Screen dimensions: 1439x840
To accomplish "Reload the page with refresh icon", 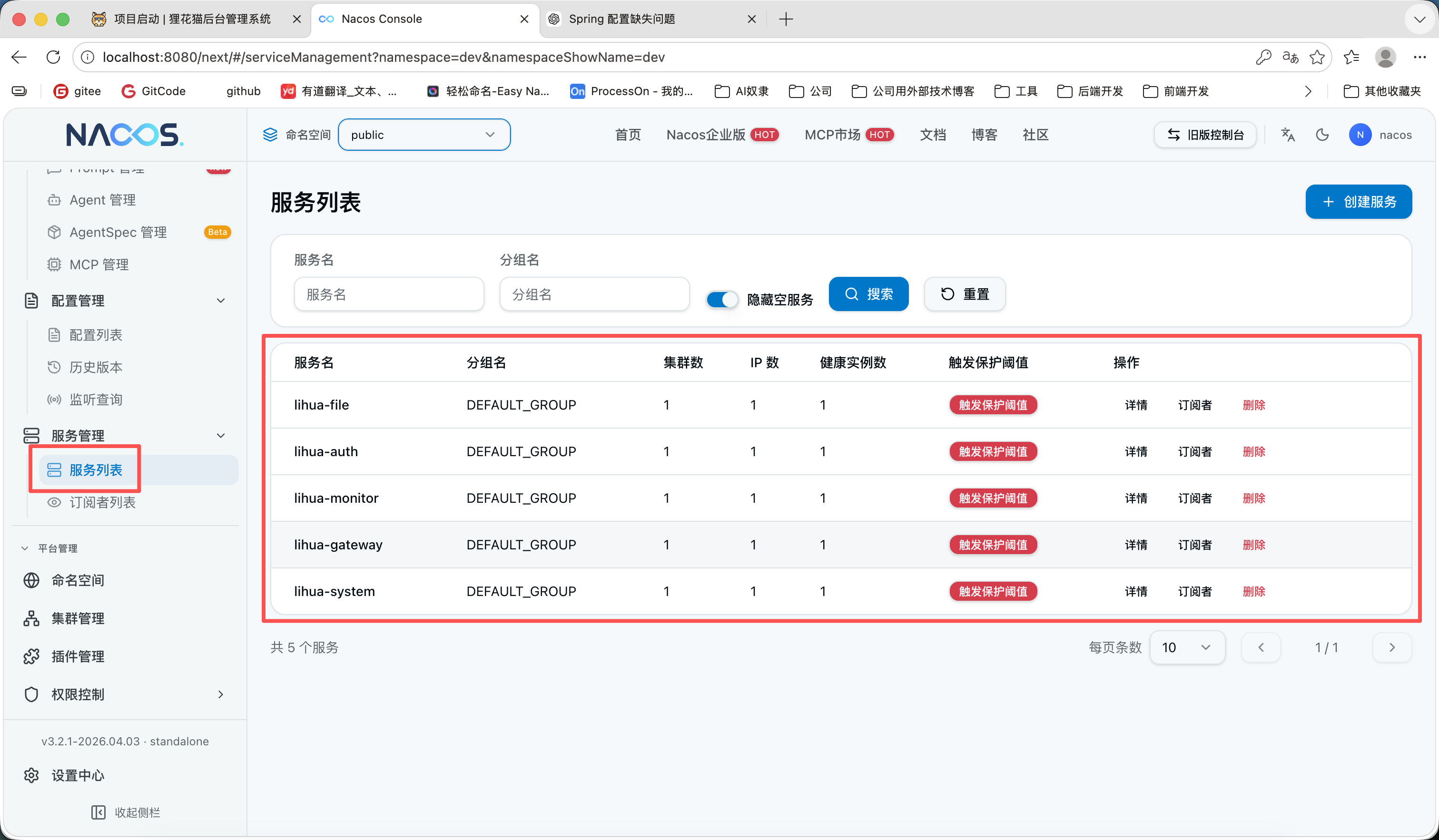I will 53,57.
